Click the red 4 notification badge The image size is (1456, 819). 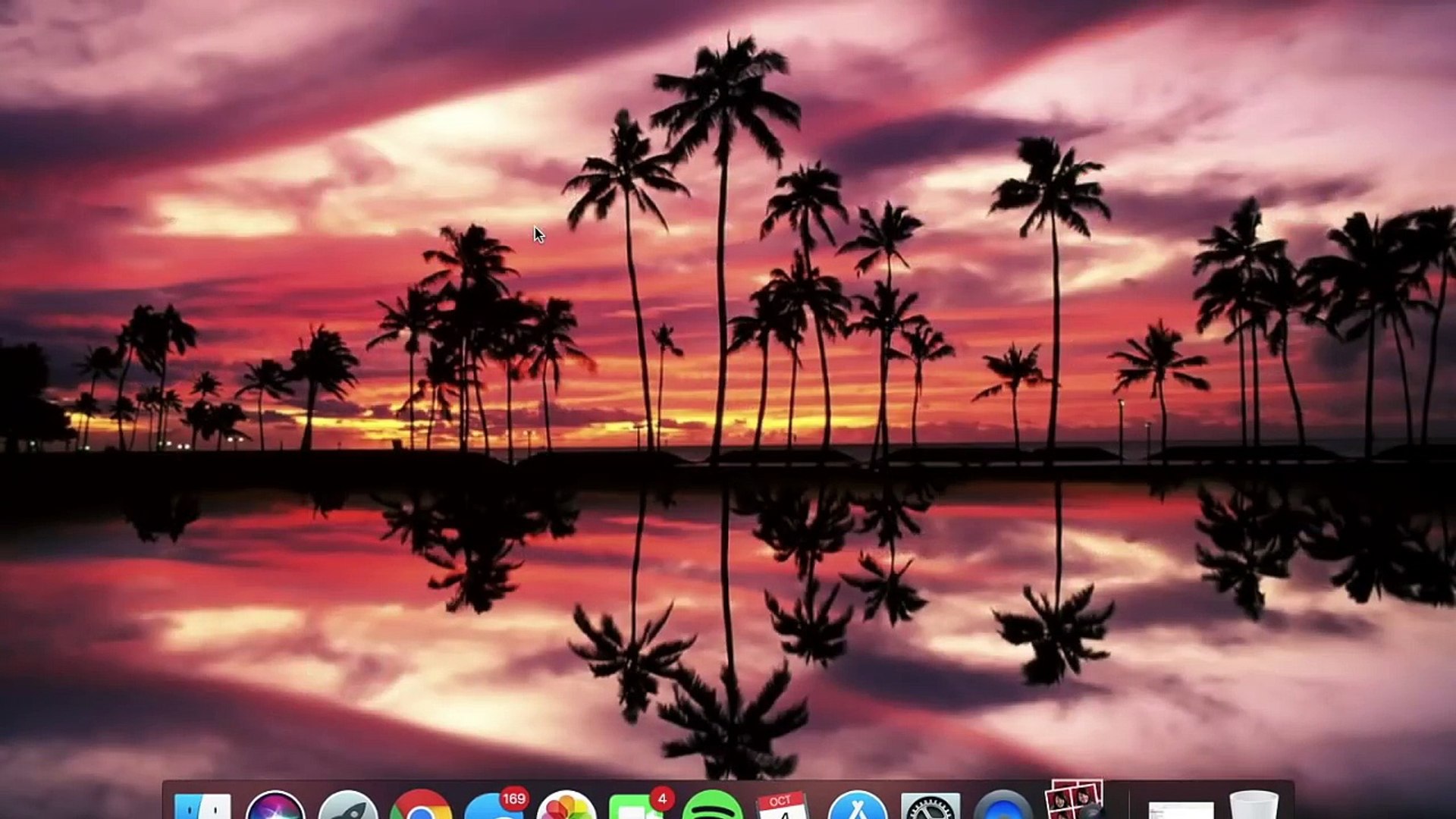662,799
